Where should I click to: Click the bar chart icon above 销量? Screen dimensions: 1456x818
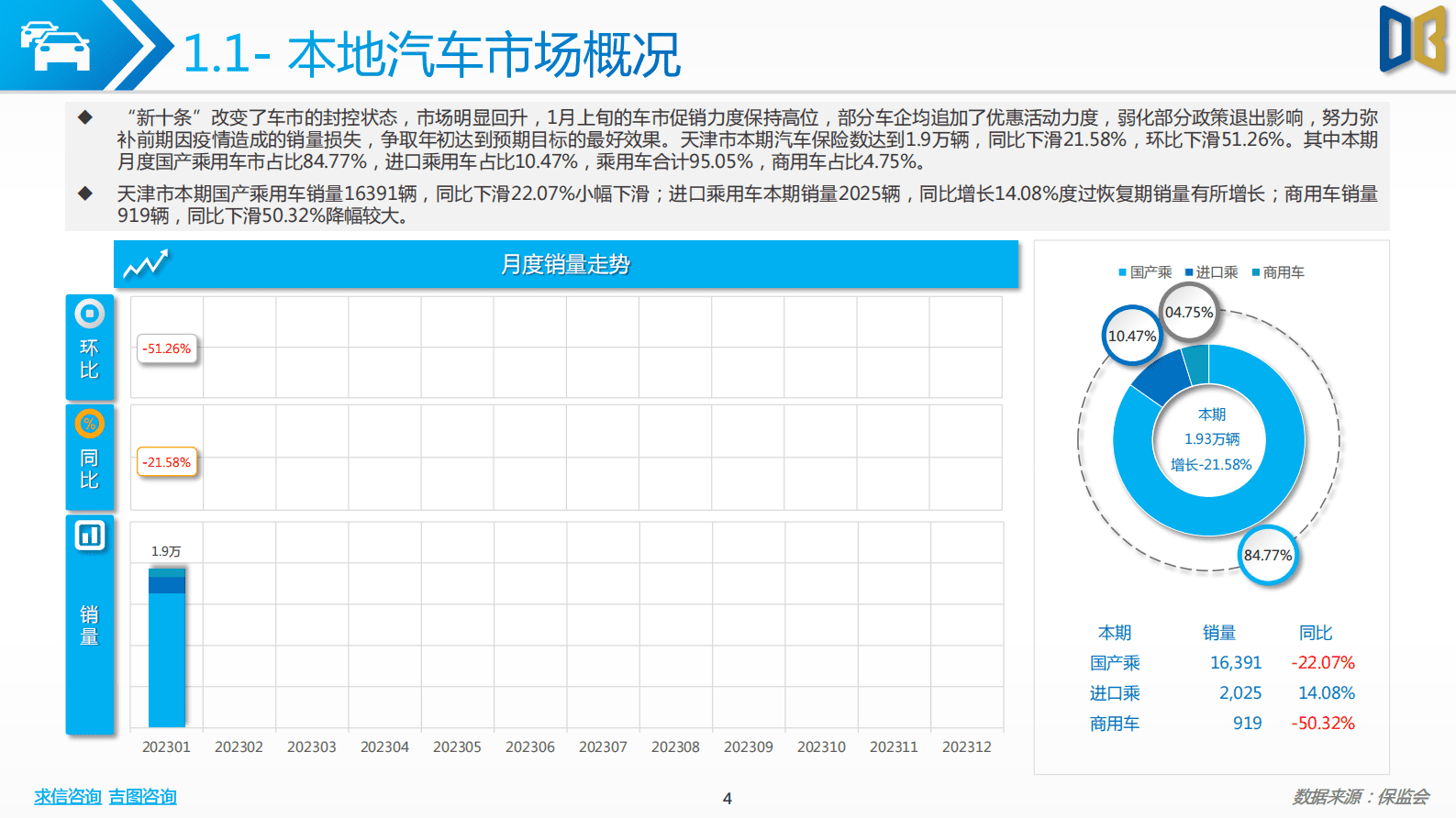[89, 535]
